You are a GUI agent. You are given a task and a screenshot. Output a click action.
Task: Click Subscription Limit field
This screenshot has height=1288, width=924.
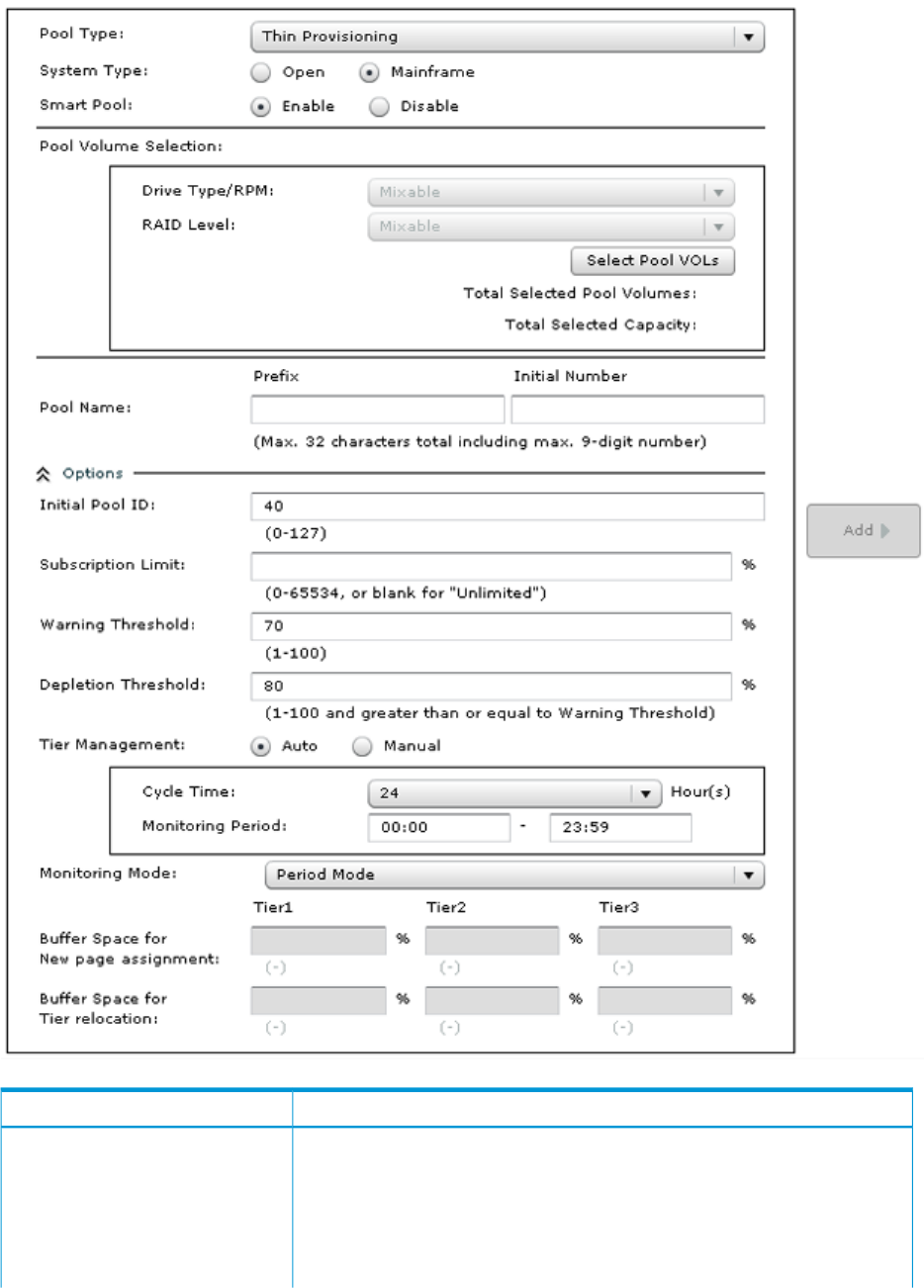(492, 566)
